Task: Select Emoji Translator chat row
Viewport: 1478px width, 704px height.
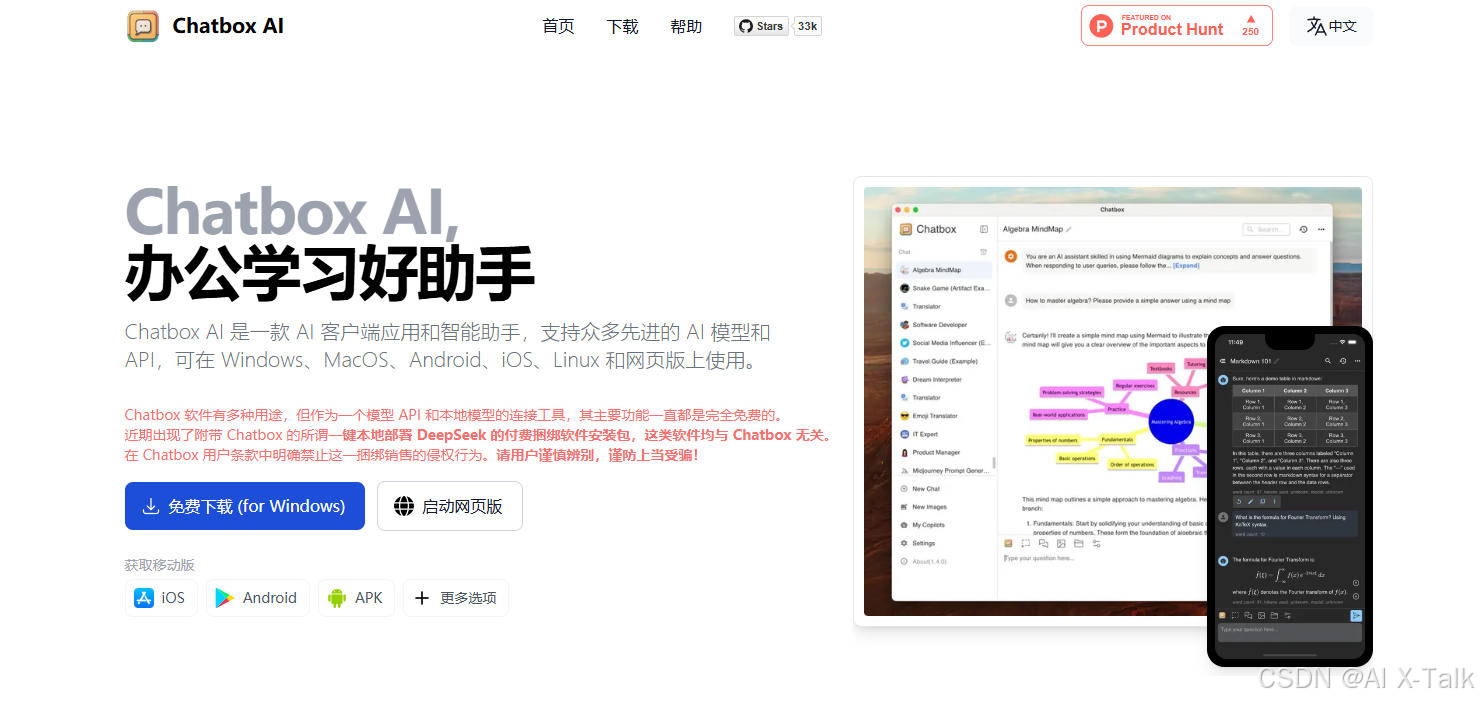Action: [944, 416]
